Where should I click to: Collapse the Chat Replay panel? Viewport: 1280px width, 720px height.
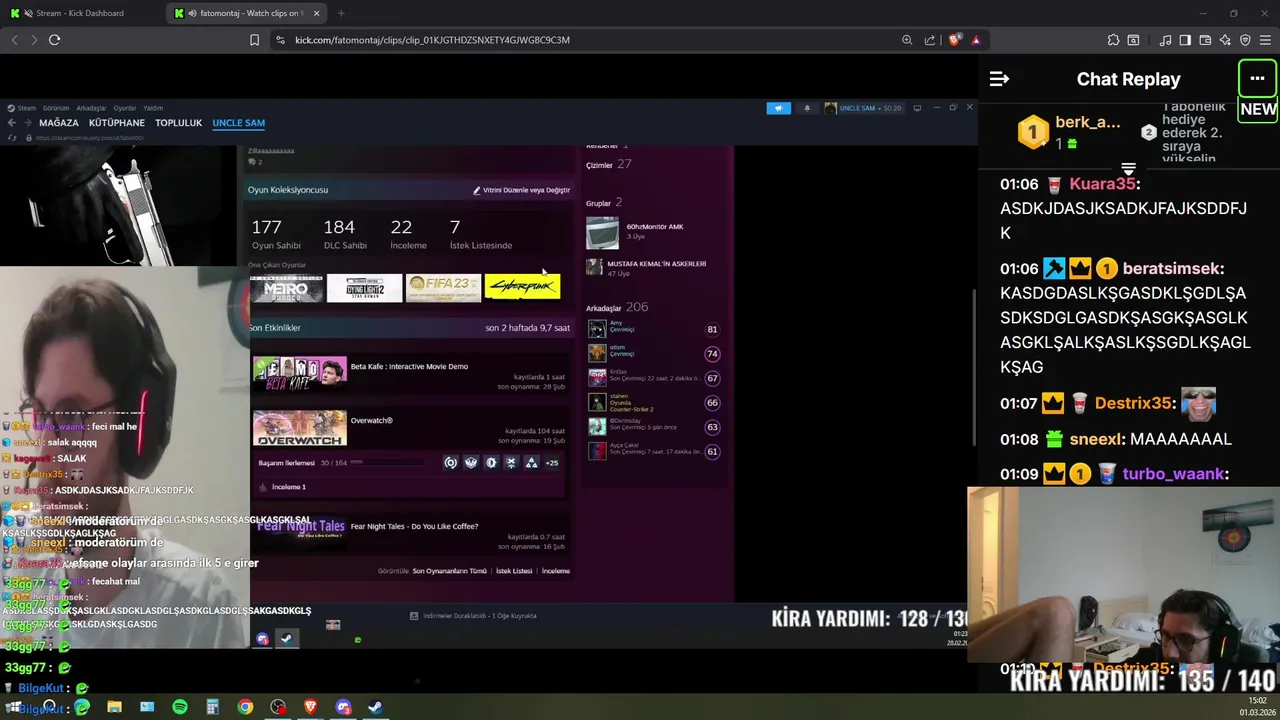point(999,79)
